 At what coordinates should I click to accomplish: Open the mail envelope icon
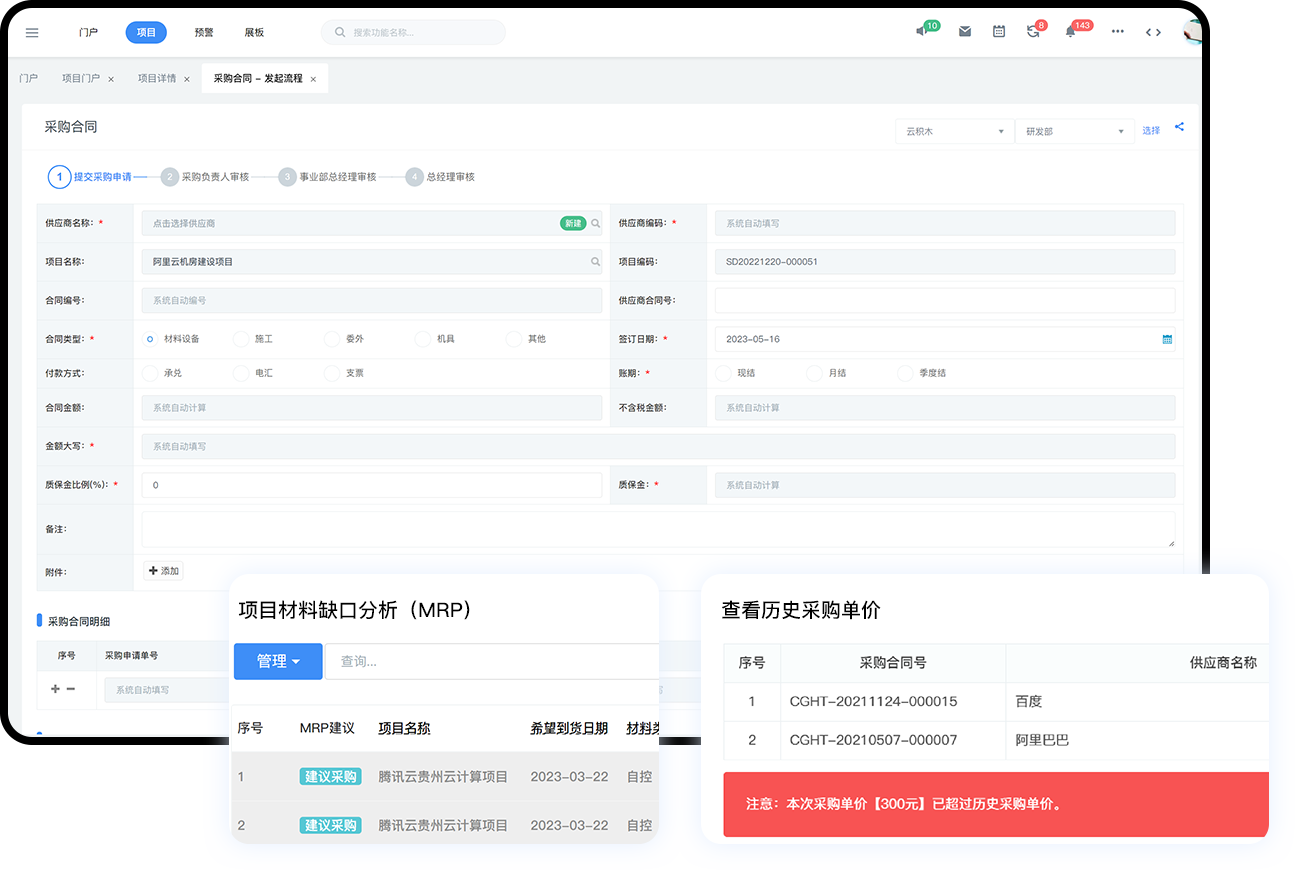965,32
